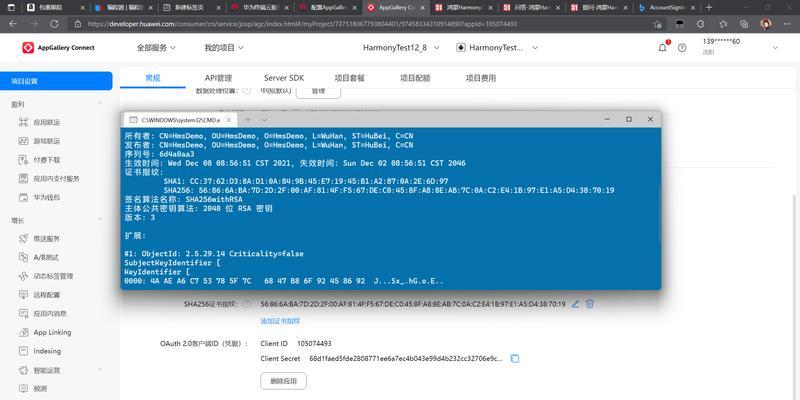
Task: Open the 游戏联运 icon in sidebar
Action: click(23, 141)
